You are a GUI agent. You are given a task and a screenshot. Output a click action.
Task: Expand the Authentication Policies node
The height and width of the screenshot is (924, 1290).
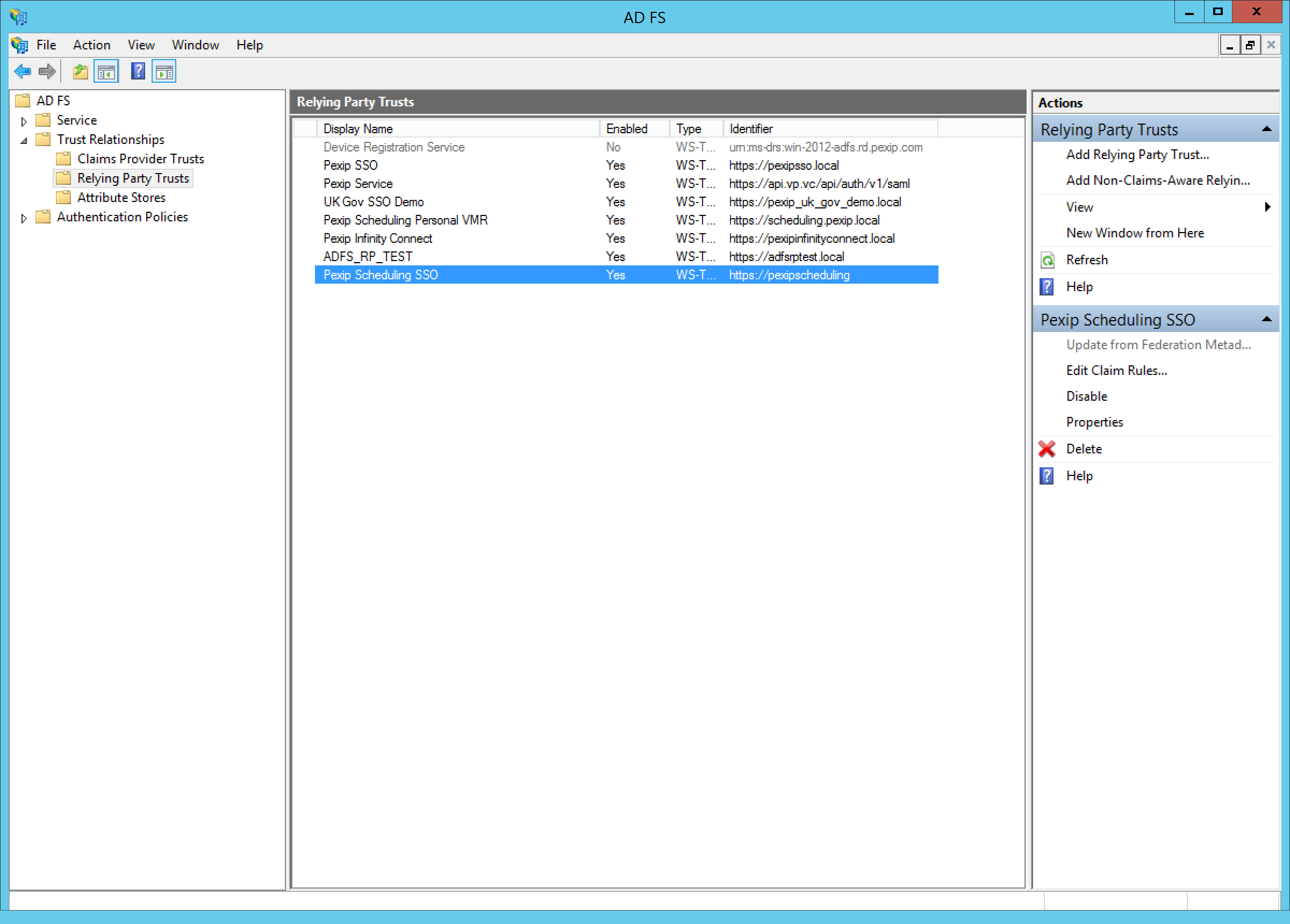(x=24, y=218)
